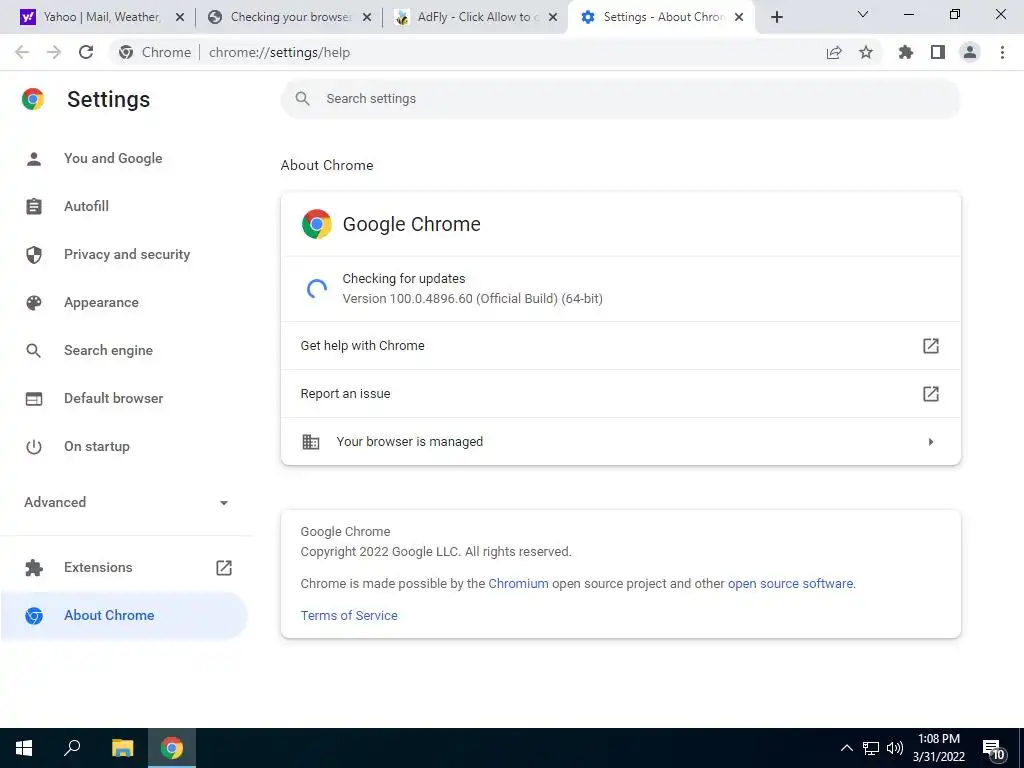Open the profile avatar menu
The height and width of the screenshot is (768, 1024).
[970, 52]
